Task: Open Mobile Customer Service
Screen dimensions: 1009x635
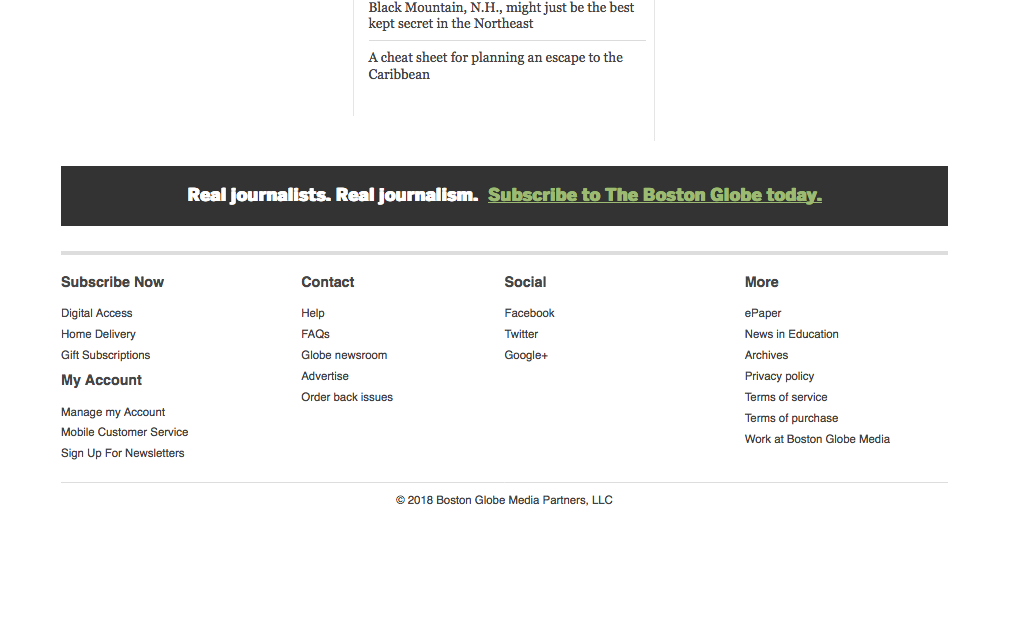Action: (x=125, y=432)
